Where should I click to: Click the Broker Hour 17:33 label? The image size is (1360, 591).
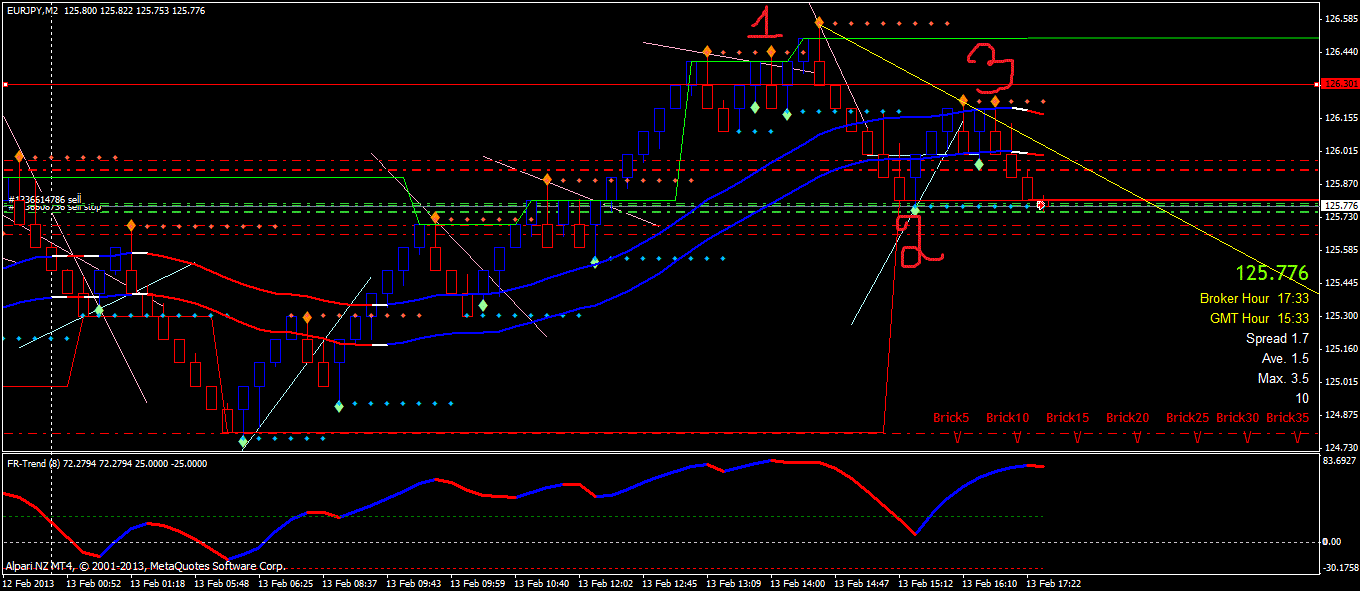pos(1255,298)
